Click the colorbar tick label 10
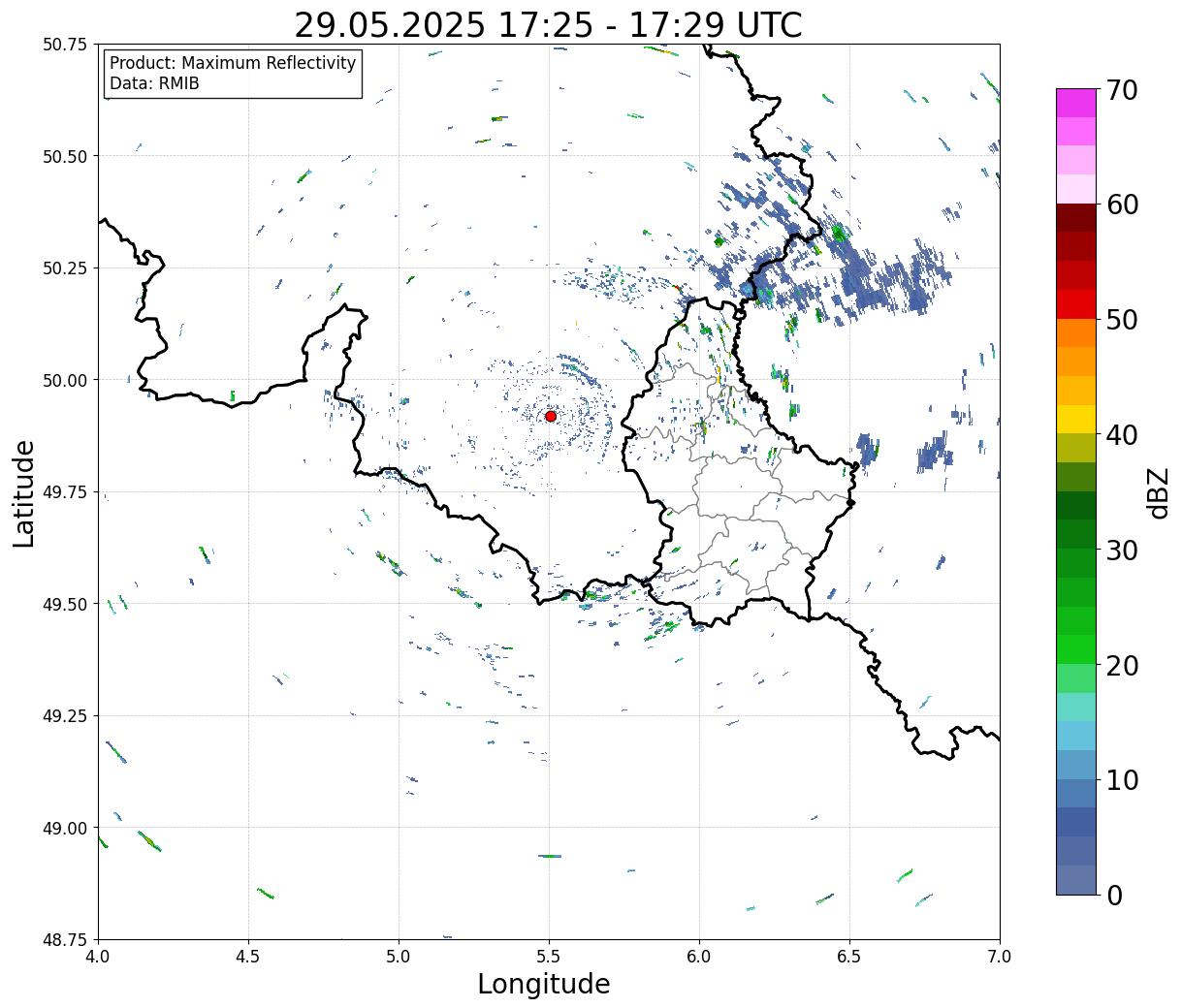Viewport: 1182px width, 1008px height. (1121, 780)
